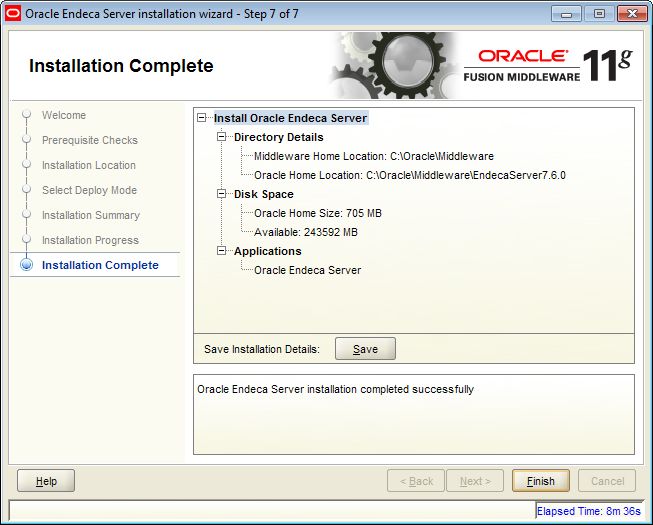
Task: Select the Oracle Home Size: 705 MB row
Action: (x=318, y=213)
